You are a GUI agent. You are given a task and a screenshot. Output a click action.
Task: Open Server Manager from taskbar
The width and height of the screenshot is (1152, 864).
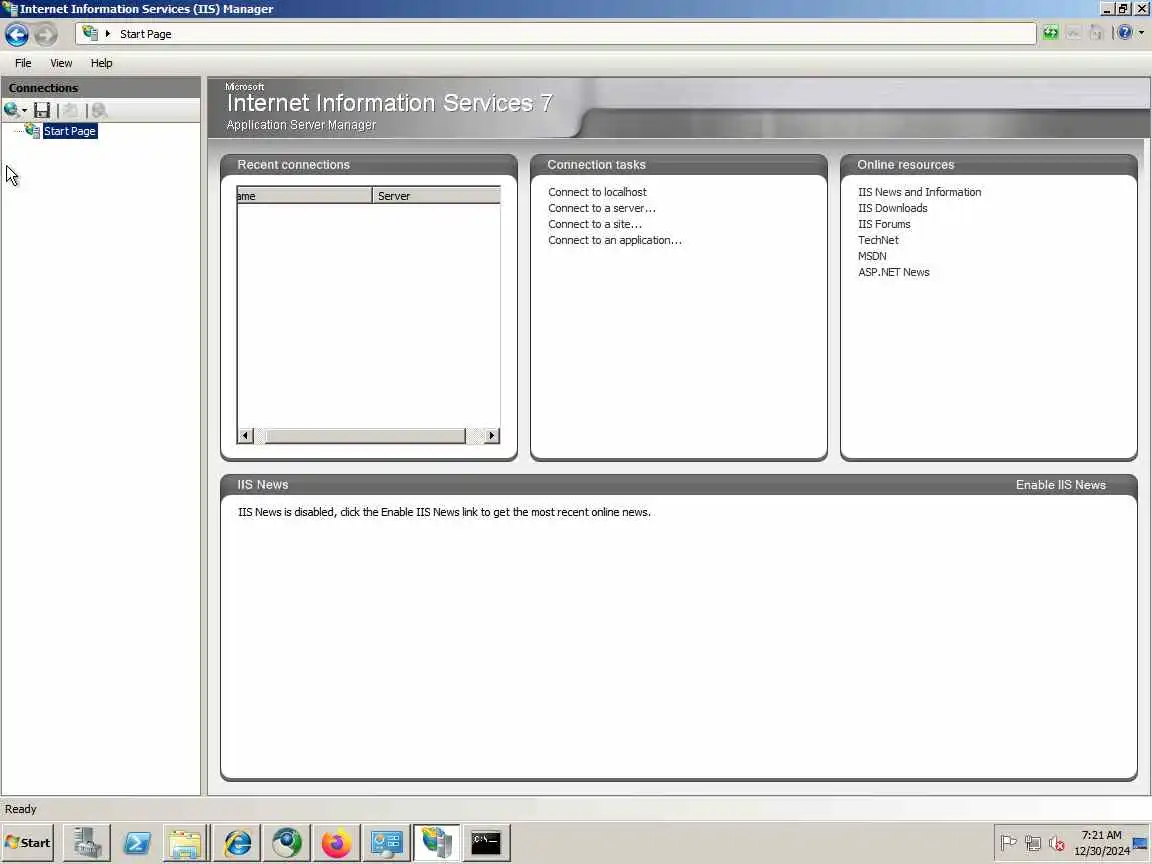click(x=87, y=842)
